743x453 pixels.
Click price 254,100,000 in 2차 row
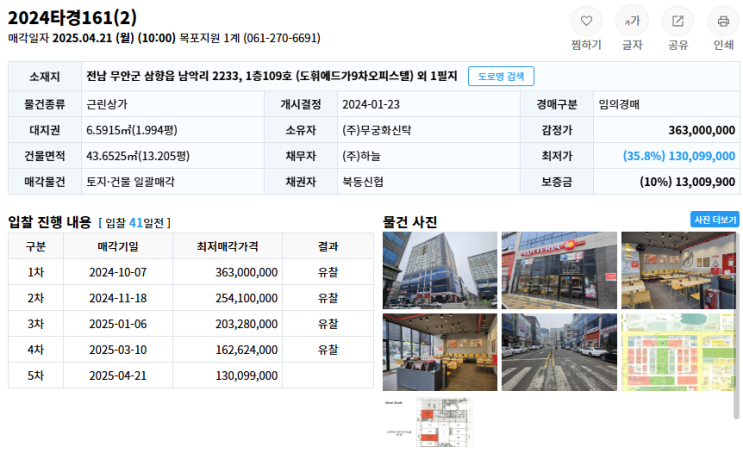[x=246, y=298]
